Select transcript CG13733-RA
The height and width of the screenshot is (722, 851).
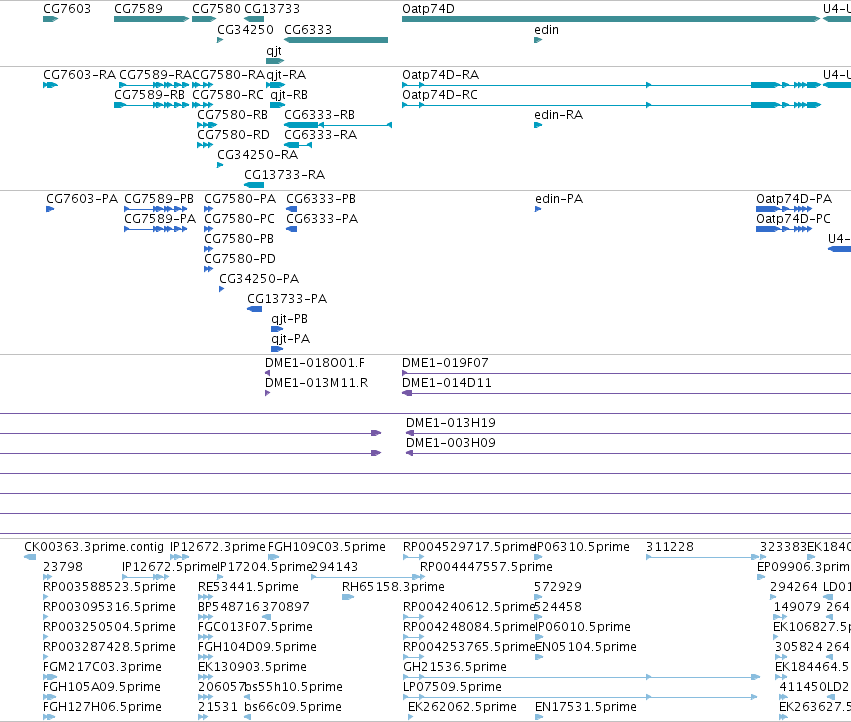(x=284, y=175)
